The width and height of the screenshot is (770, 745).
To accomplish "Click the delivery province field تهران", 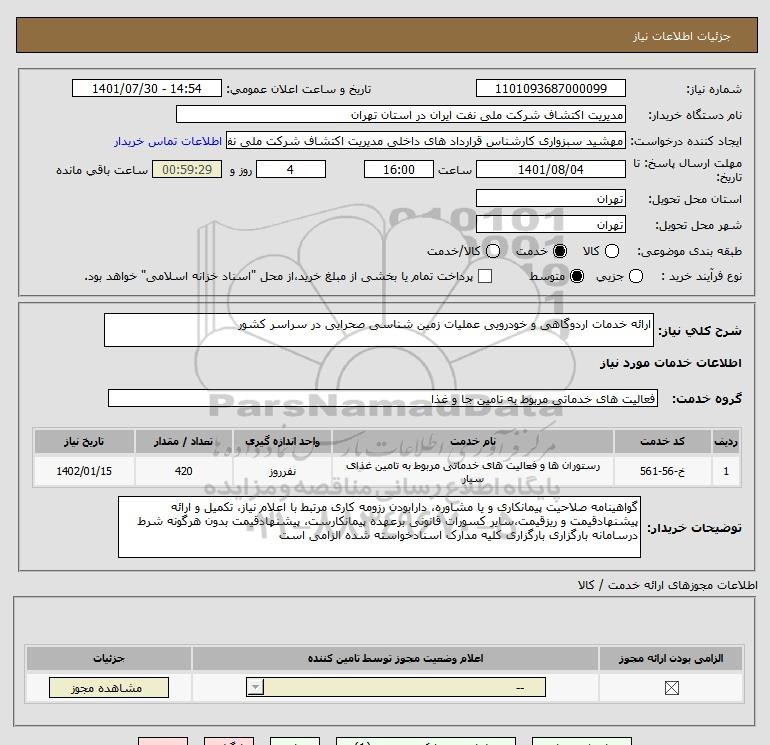I will [x=550, y=199].
